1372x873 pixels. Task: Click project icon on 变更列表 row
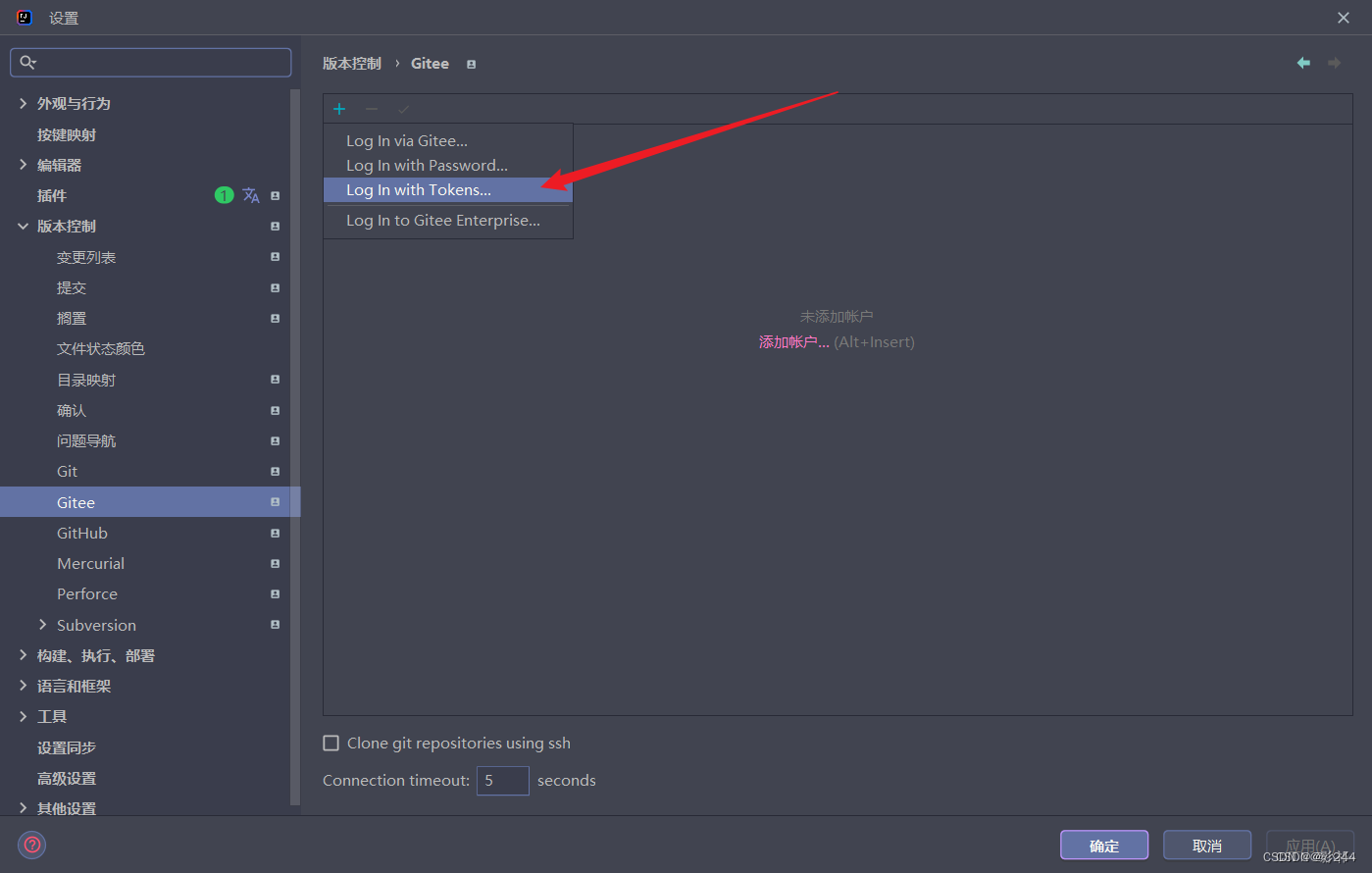(x=275, y=257)
